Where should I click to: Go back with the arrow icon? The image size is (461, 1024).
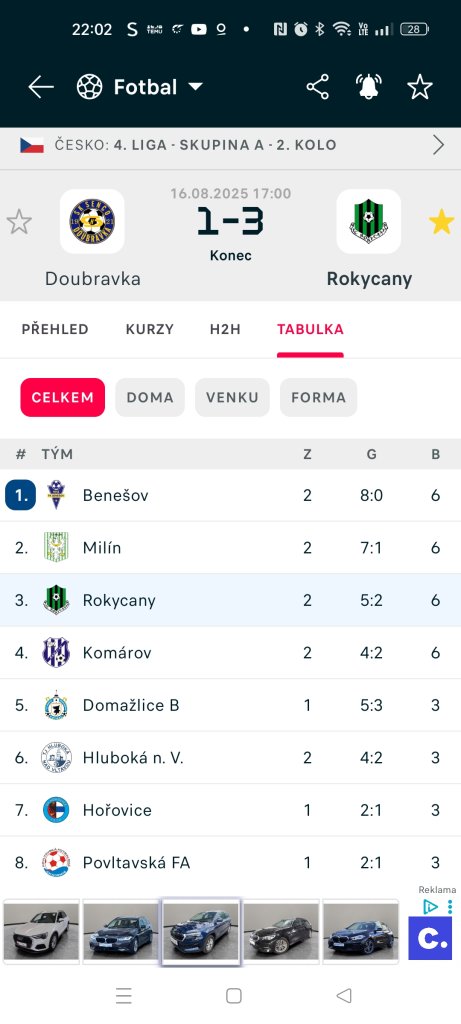pos(40,87)
